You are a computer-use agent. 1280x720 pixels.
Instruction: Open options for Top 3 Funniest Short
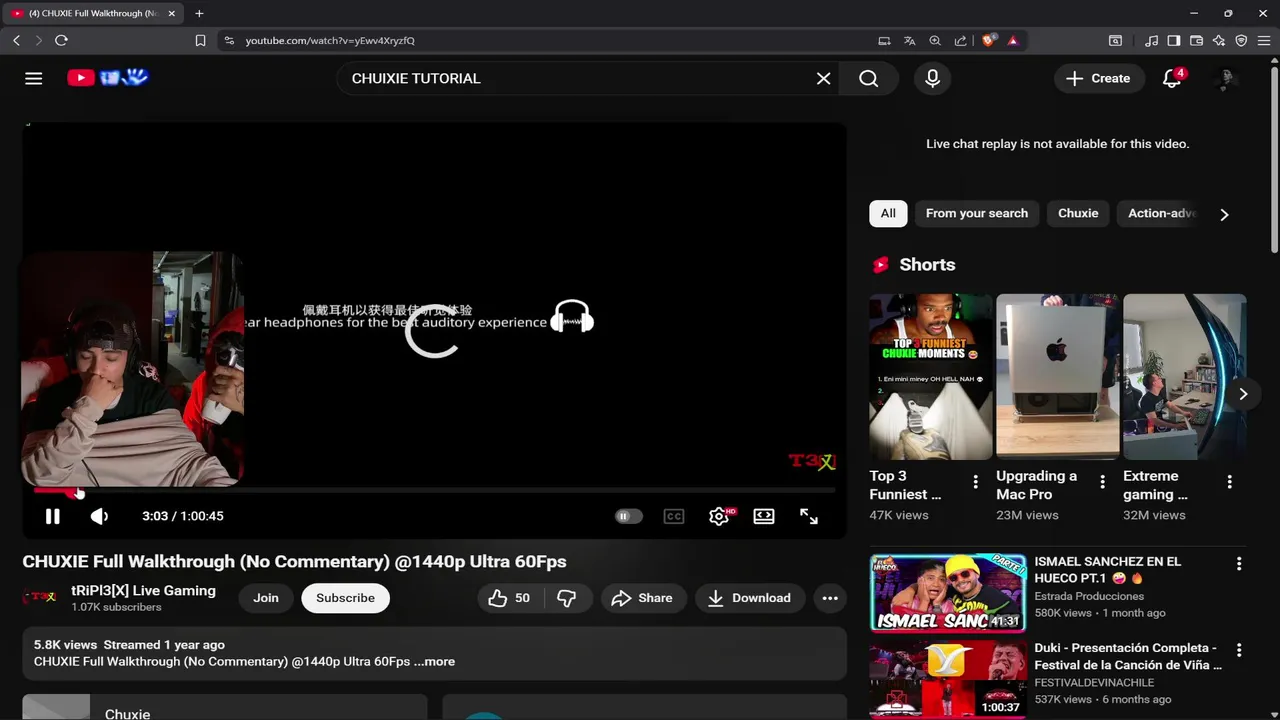pos(976,482)
